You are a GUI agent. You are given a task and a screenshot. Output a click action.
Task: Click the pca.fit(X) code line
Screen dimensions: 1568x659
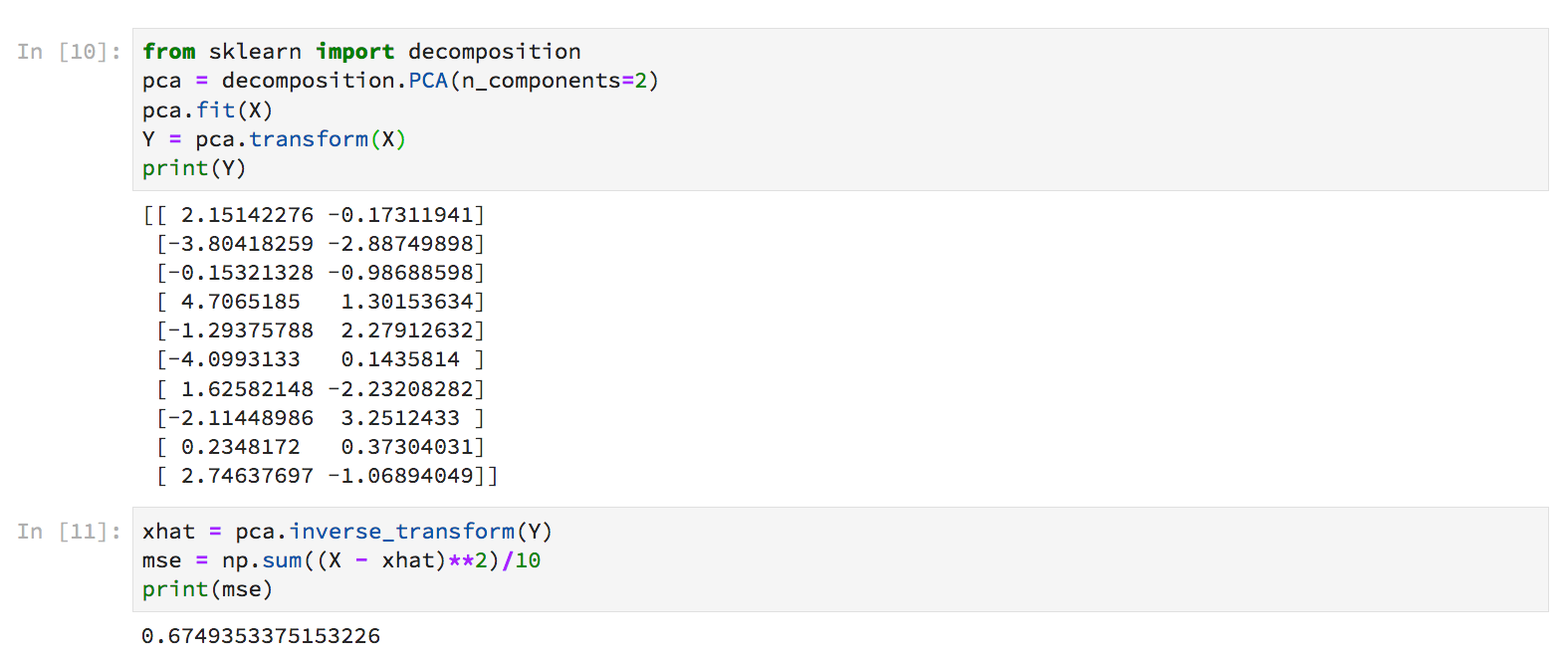[x=207, y=110]
